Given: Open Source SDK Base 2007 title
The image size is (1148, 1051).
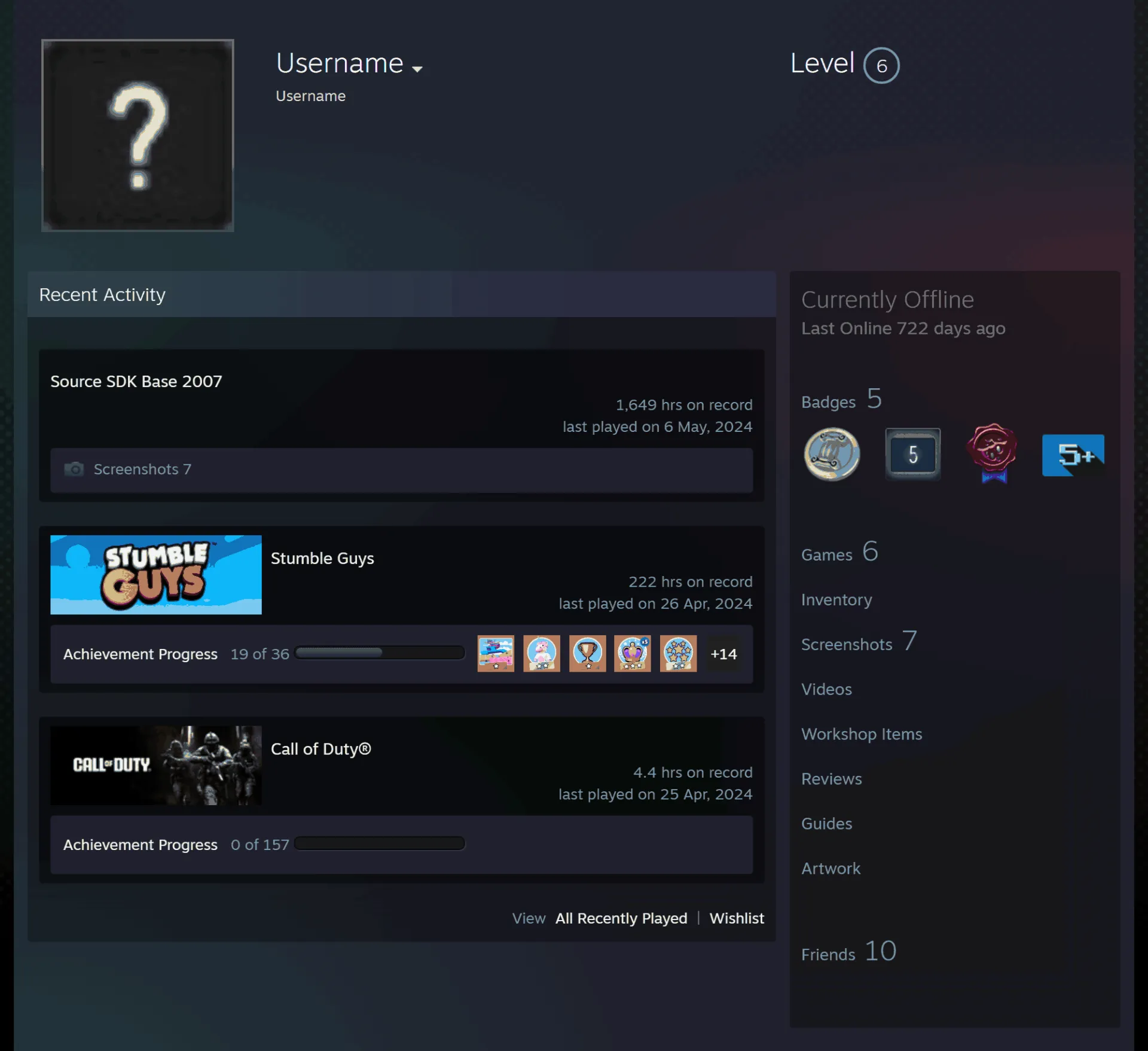Looking at the screenshot, I should coord(136,381).
